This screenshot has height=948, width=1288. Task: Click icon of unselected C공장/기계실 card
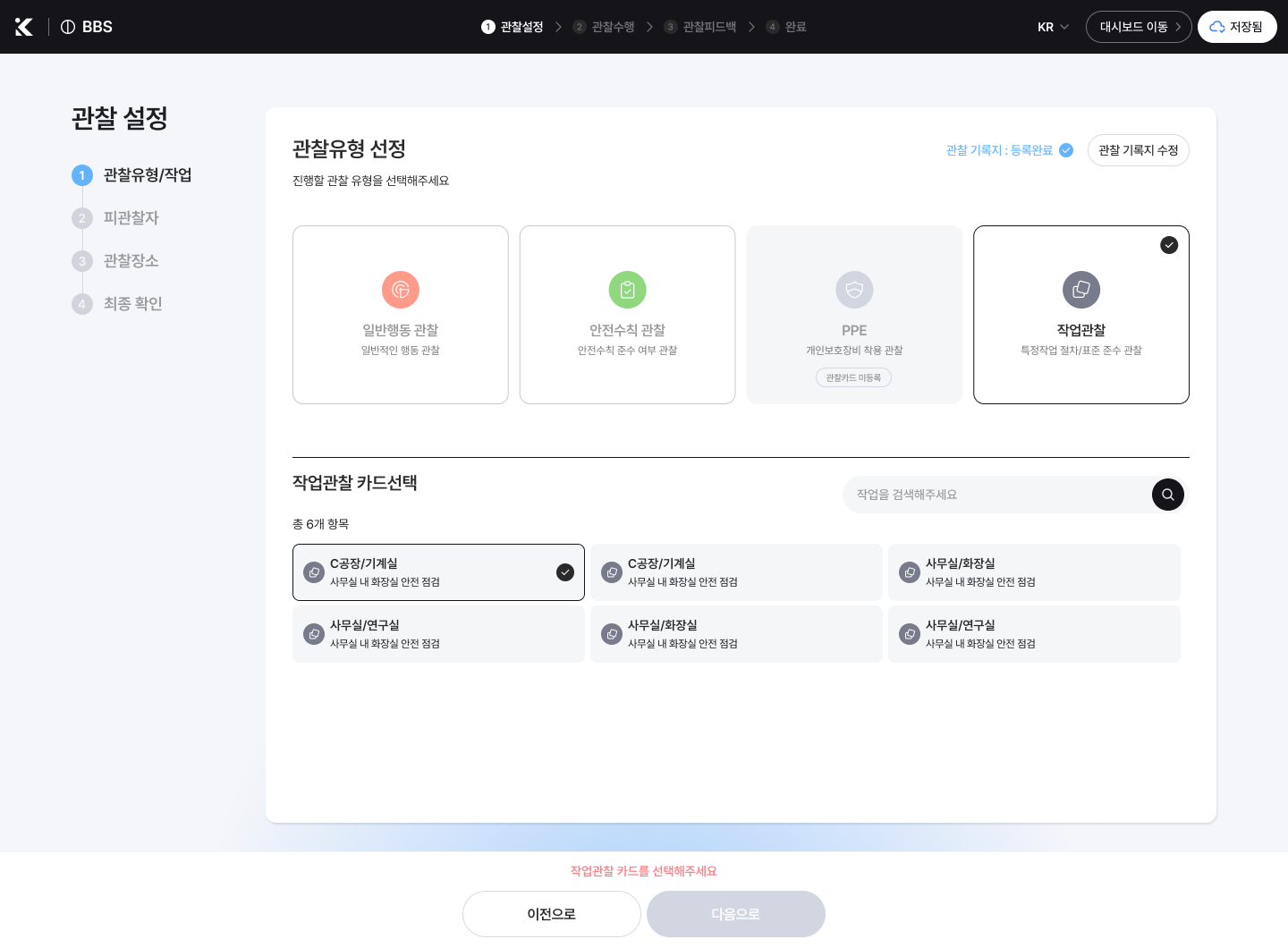pyautogui.click(x=612, y=572)
